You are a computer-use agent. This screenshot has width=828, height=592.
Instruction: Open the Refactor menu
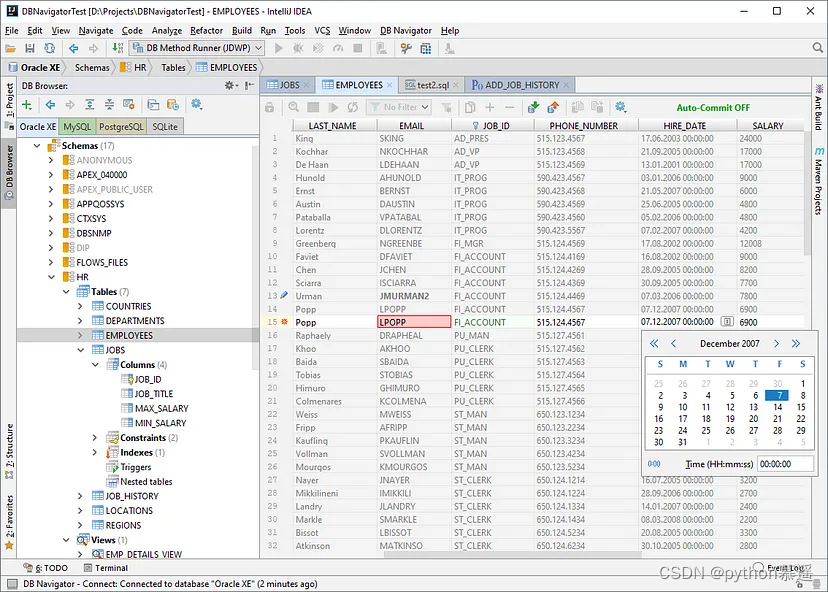tap(206, 31)
